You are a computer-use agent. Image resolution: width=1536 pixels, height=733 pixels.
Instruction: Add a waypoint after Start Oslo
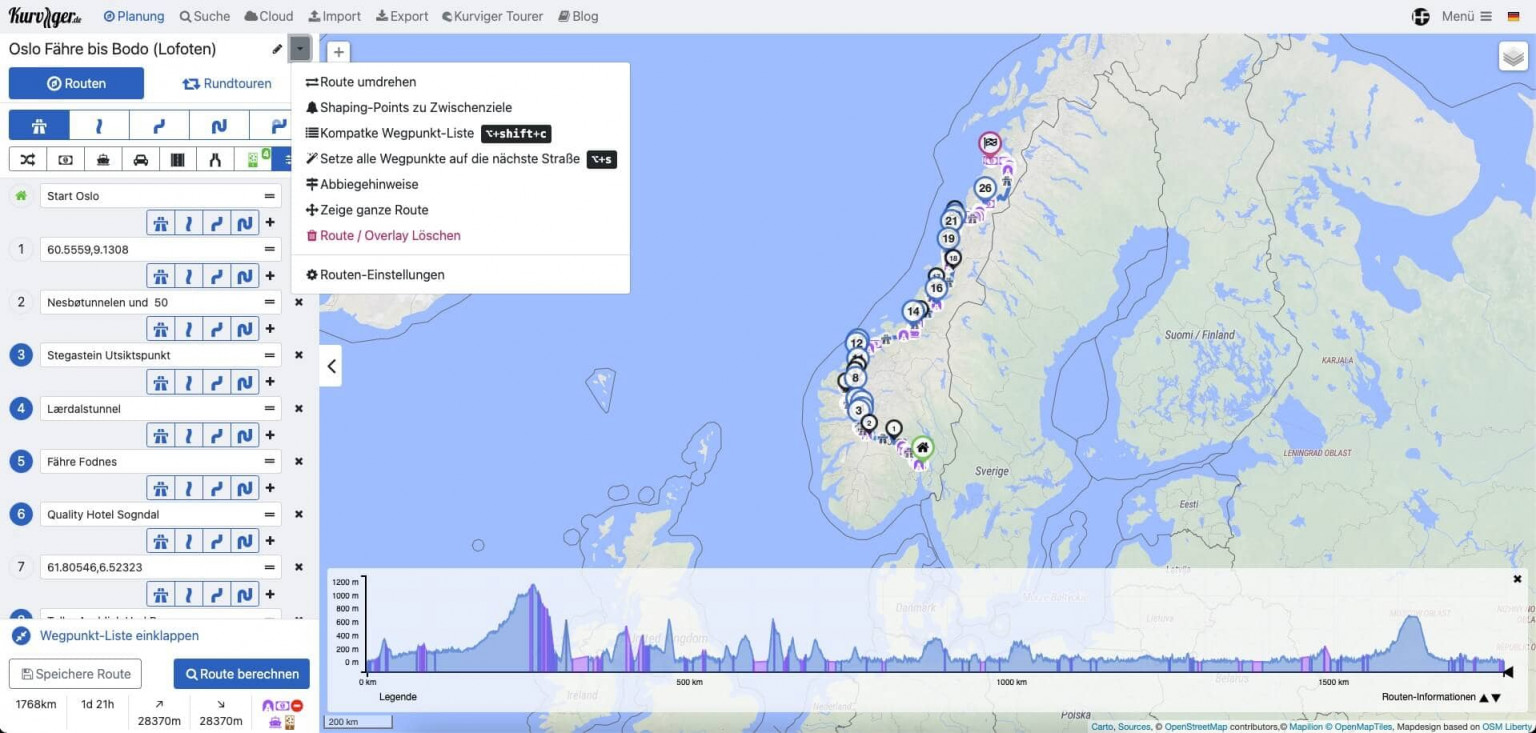270,222
